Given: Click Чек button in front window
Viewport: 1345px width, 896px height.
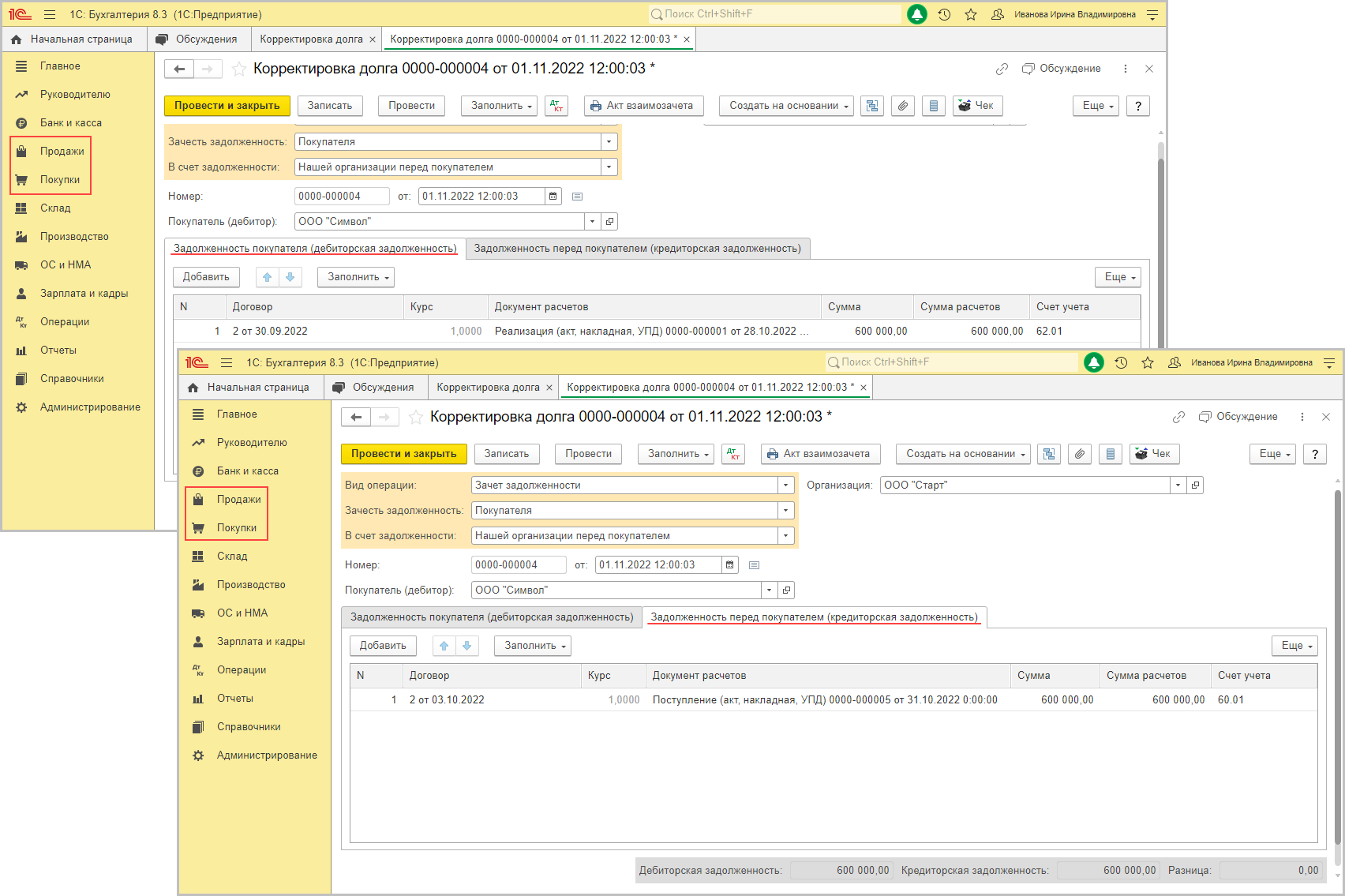Looking at the screenshot, I should pos(1155,454).
